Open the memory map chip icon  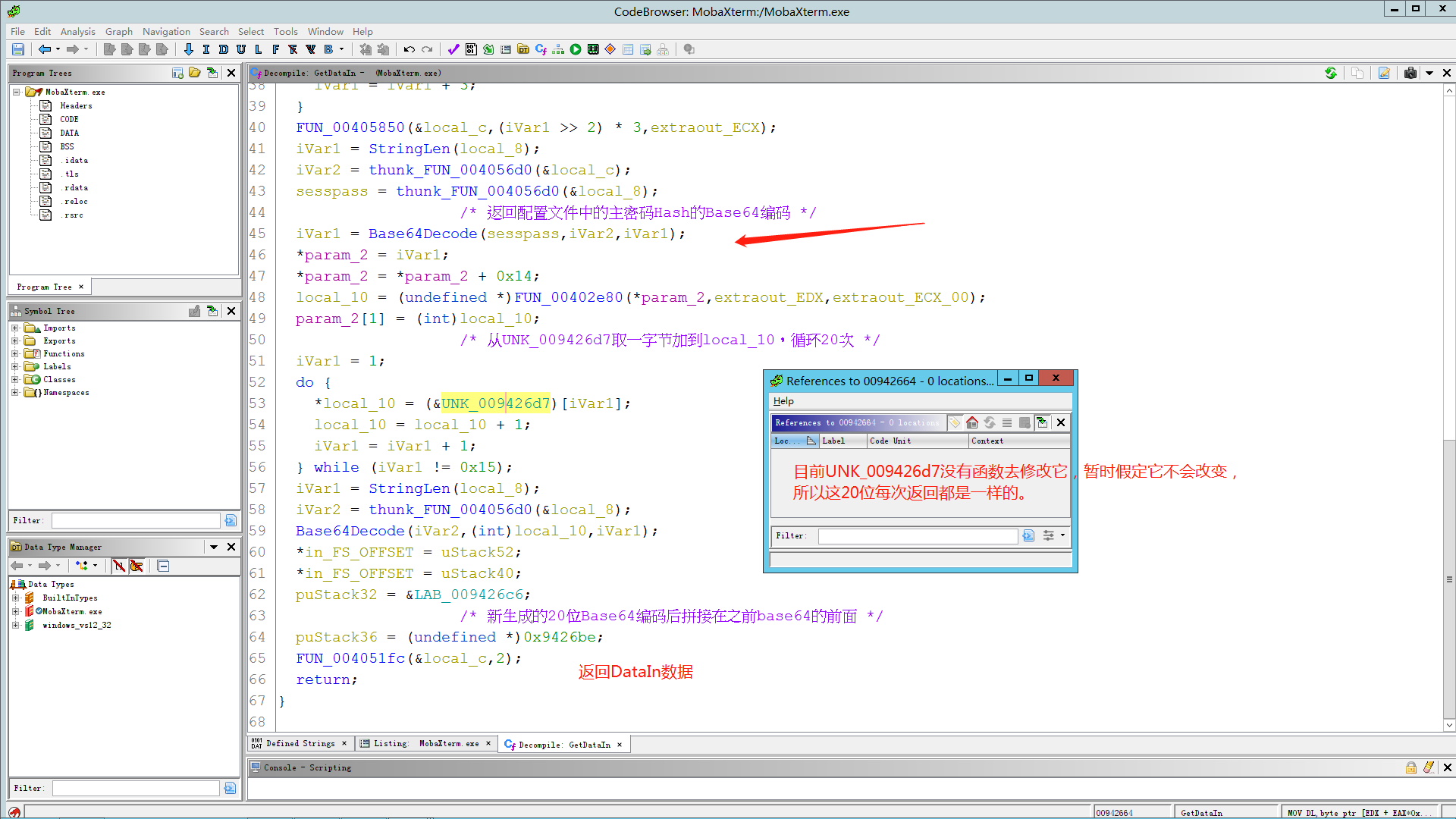point(593,49)
